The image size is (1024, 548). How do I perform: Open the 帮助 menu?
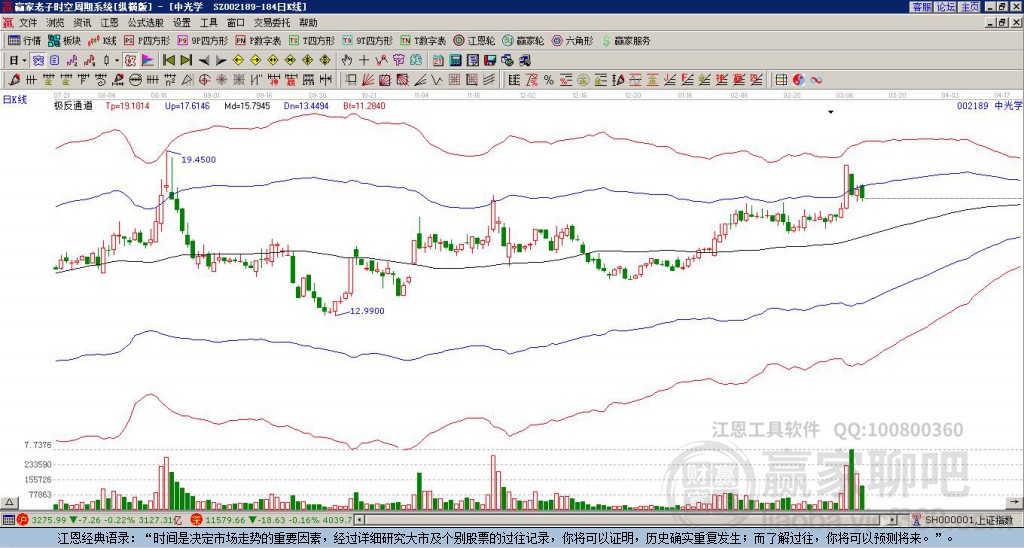click(x=308, y=23)
